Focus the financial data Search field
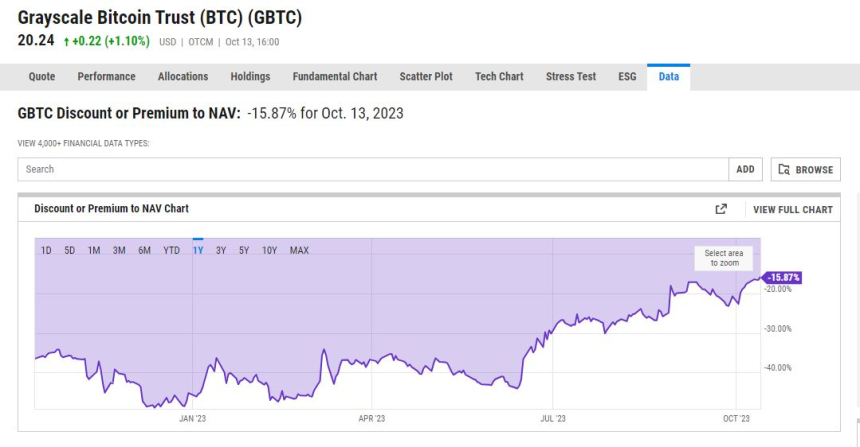Screen dimensions: 860x447 tap(373, 169)
